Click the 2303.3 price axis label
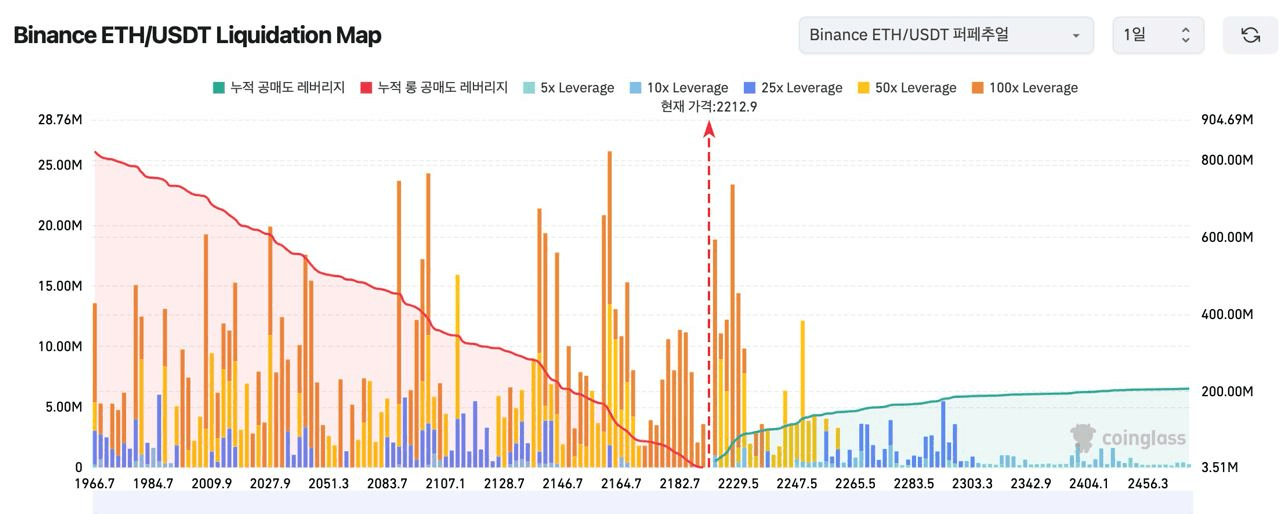This screenshot has width=1280, height=514. click(972, 484)
